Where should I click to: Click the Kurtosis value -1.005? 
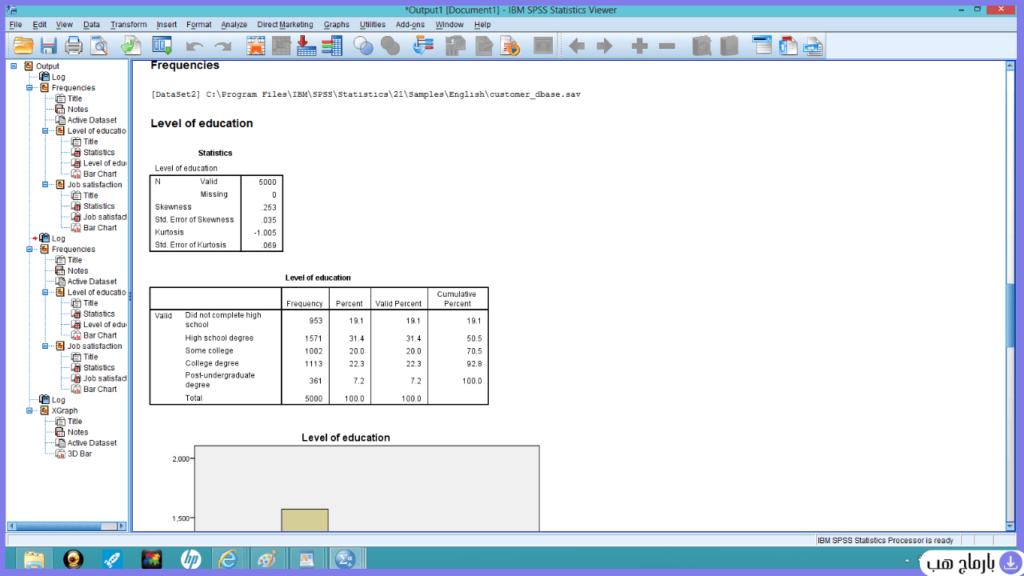(265, 232)
